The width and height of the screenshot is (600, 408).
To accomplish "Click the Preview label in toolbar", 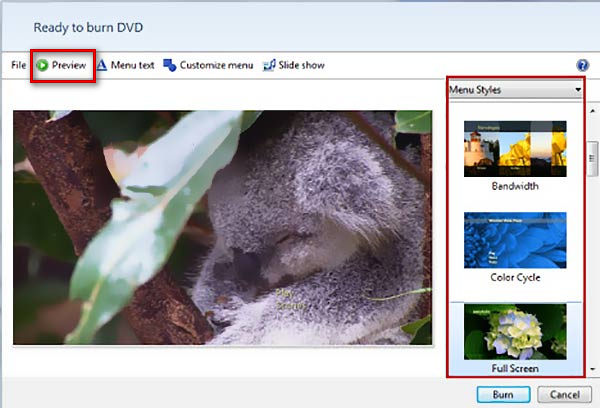I will 69,65.
